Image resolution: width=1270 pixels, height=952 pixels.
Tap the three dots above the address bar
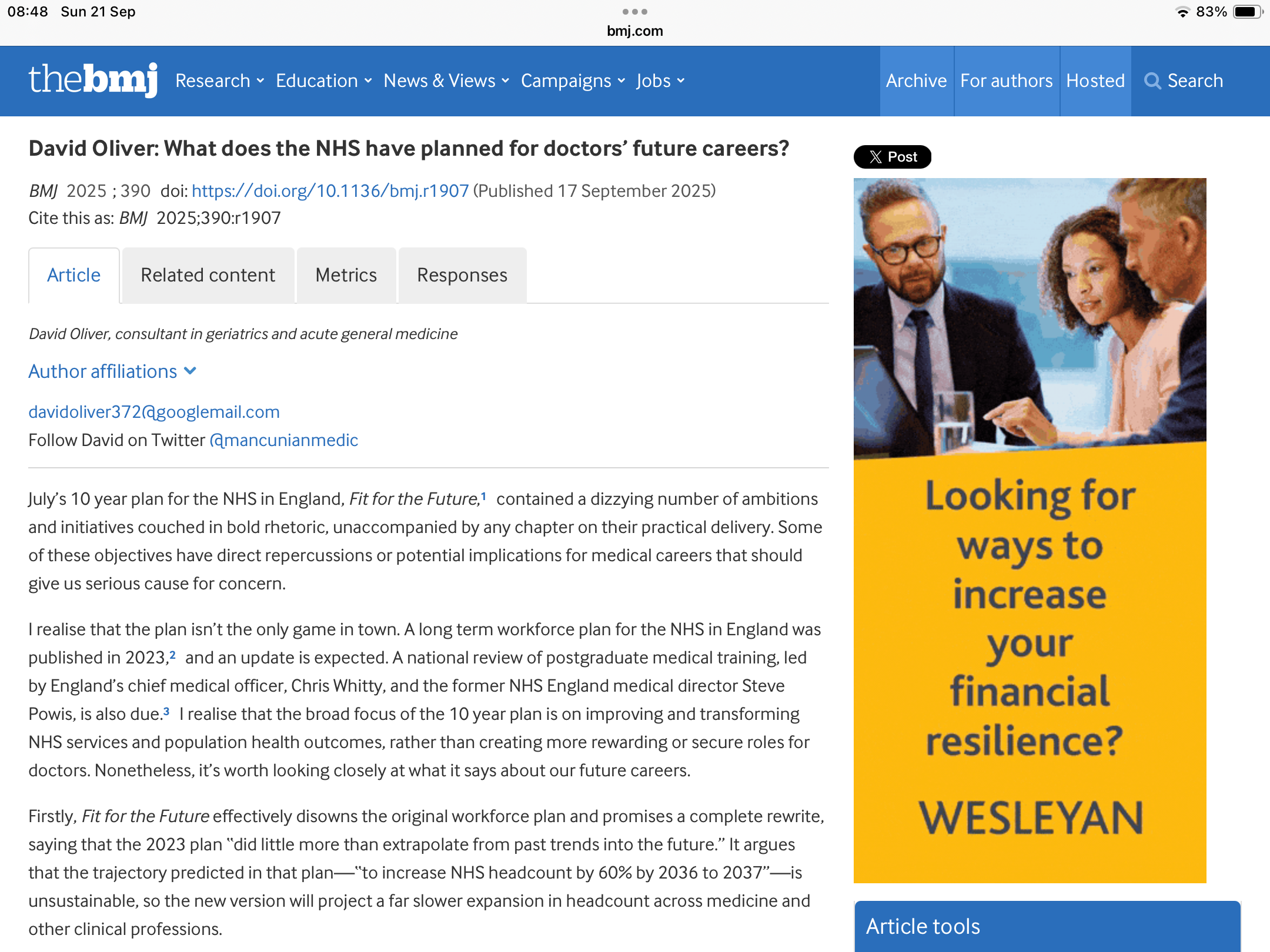[x=635, y=12]
